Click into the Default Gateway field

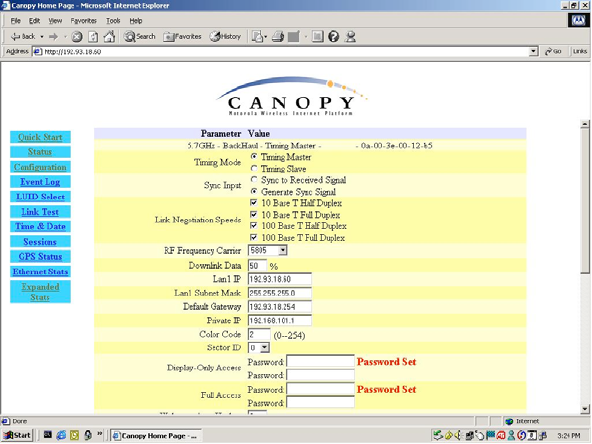(x=279, y=307)
